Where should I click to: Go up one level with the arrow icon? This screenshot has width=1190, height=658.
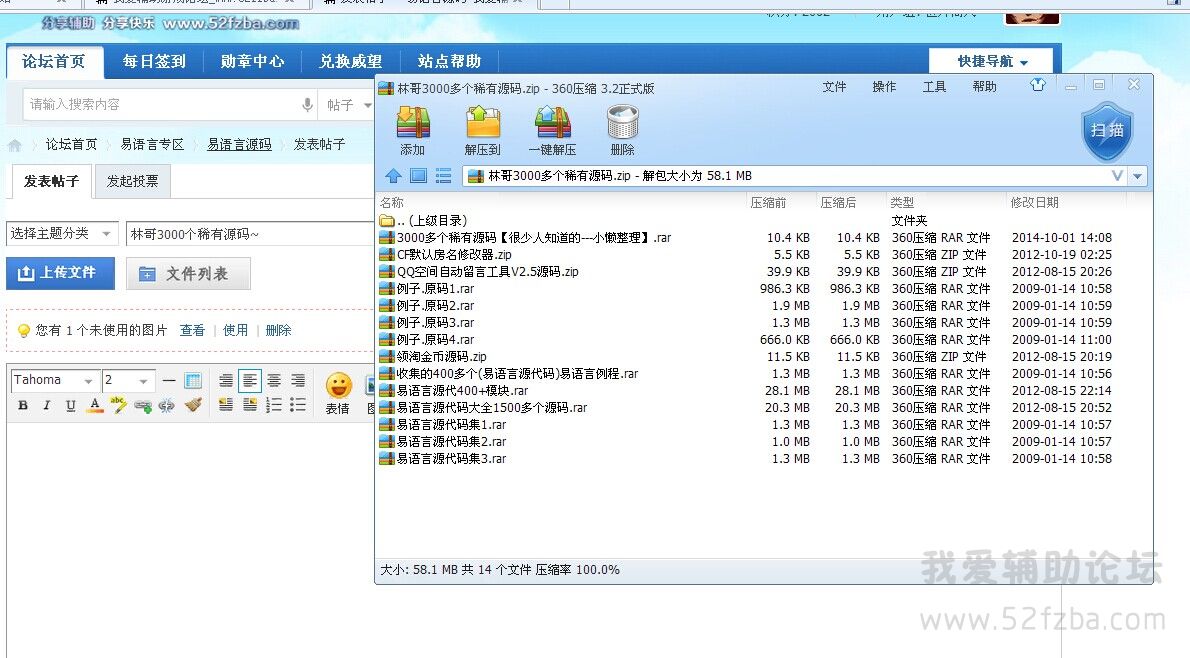(x=393, y=176)
